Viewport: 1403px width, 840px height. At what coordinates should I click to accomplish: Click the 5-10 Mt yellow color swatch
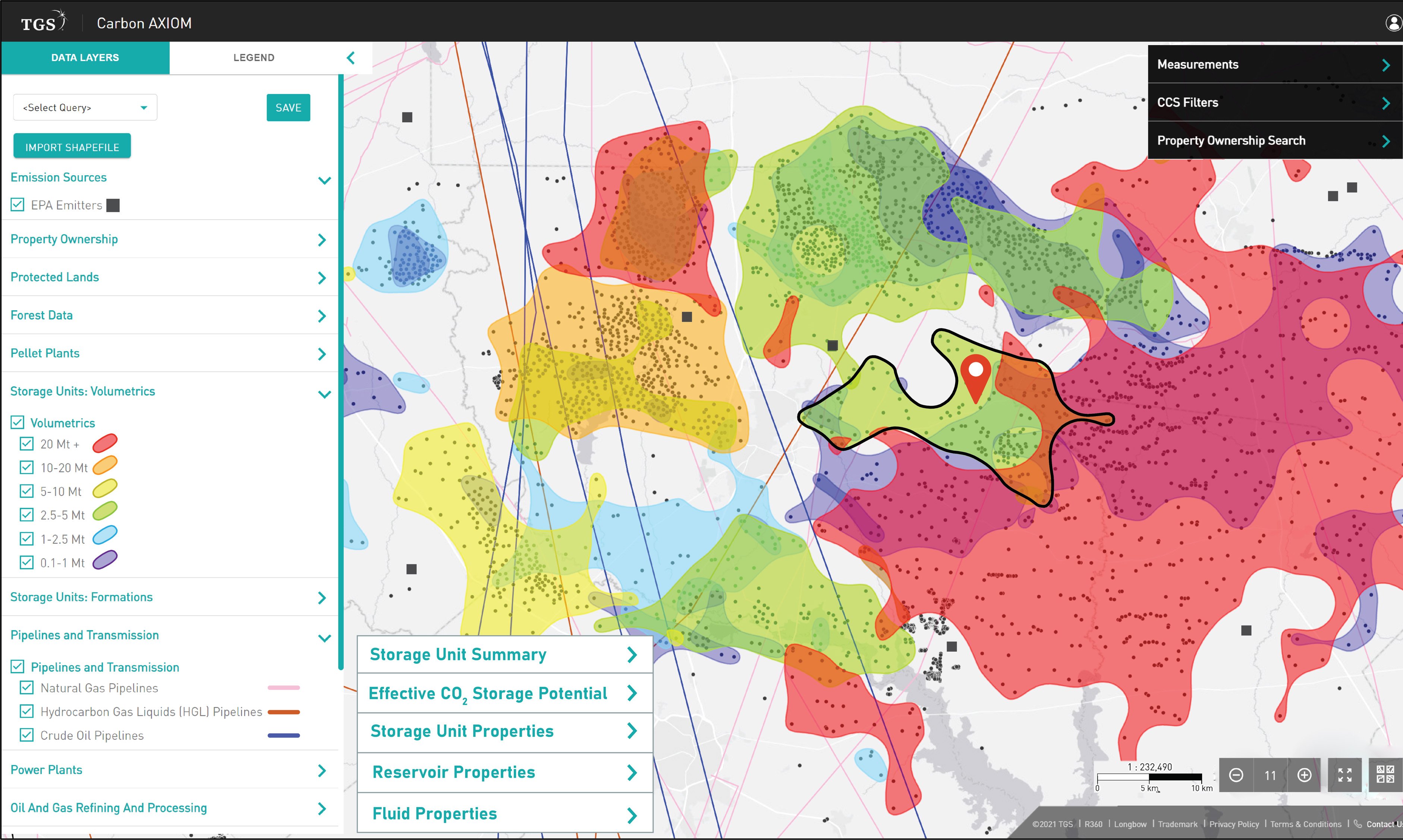tap(105, 489)
